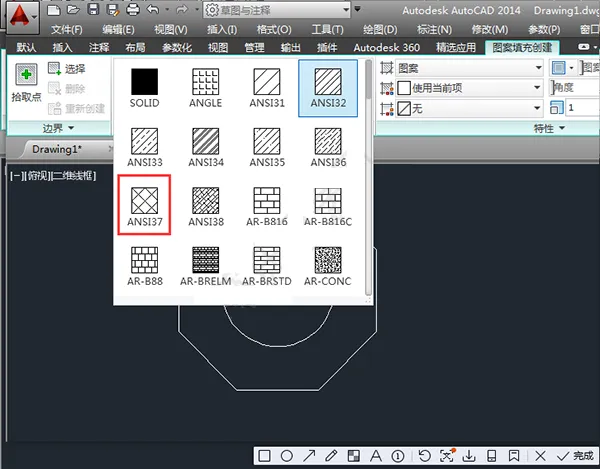
Task: Choose the AR-B816 brick pattern
Action: [x=267, y=207]
